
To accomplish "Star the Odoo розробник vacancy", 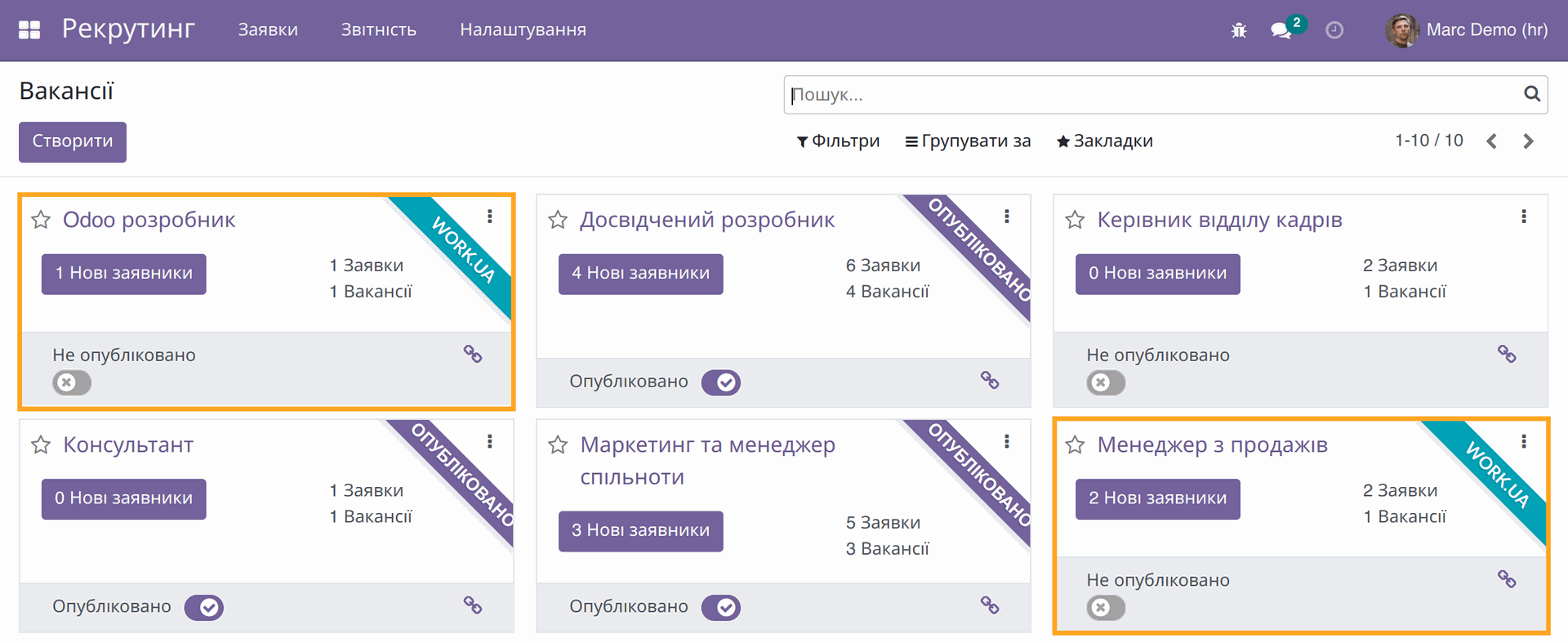I will pyautogui.click(x=41, y=220).
